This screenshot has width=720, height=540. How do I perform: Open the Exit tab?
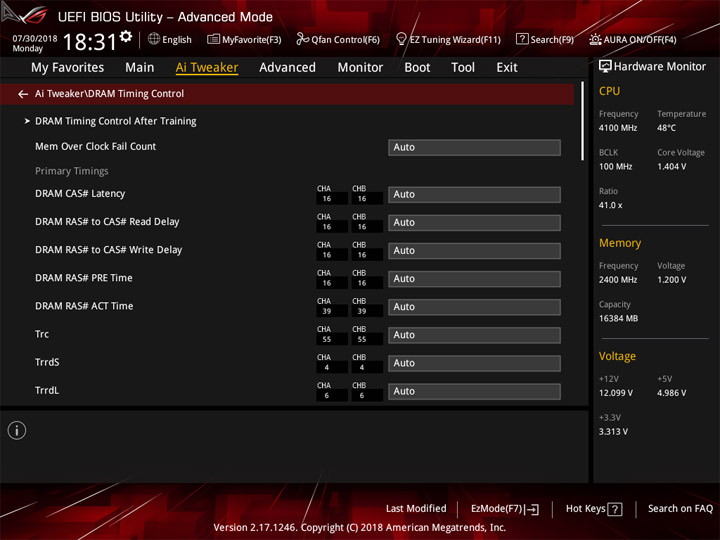(x=507, y=68)
